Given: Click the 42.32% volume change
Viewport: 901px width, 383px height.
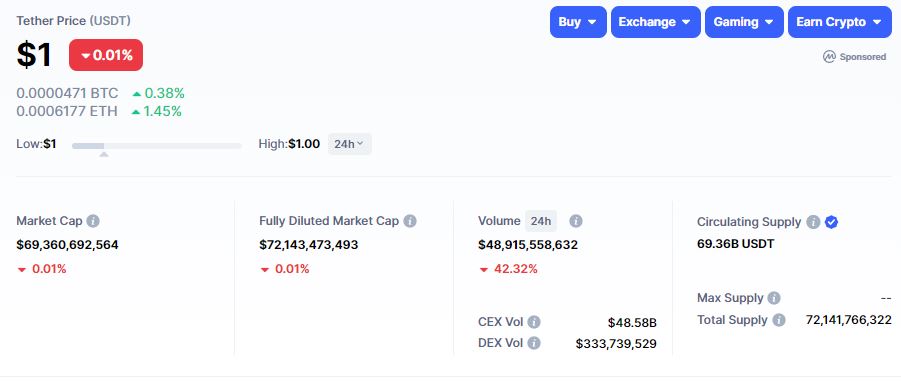Looking at the screenshot, I should point(508,269).
